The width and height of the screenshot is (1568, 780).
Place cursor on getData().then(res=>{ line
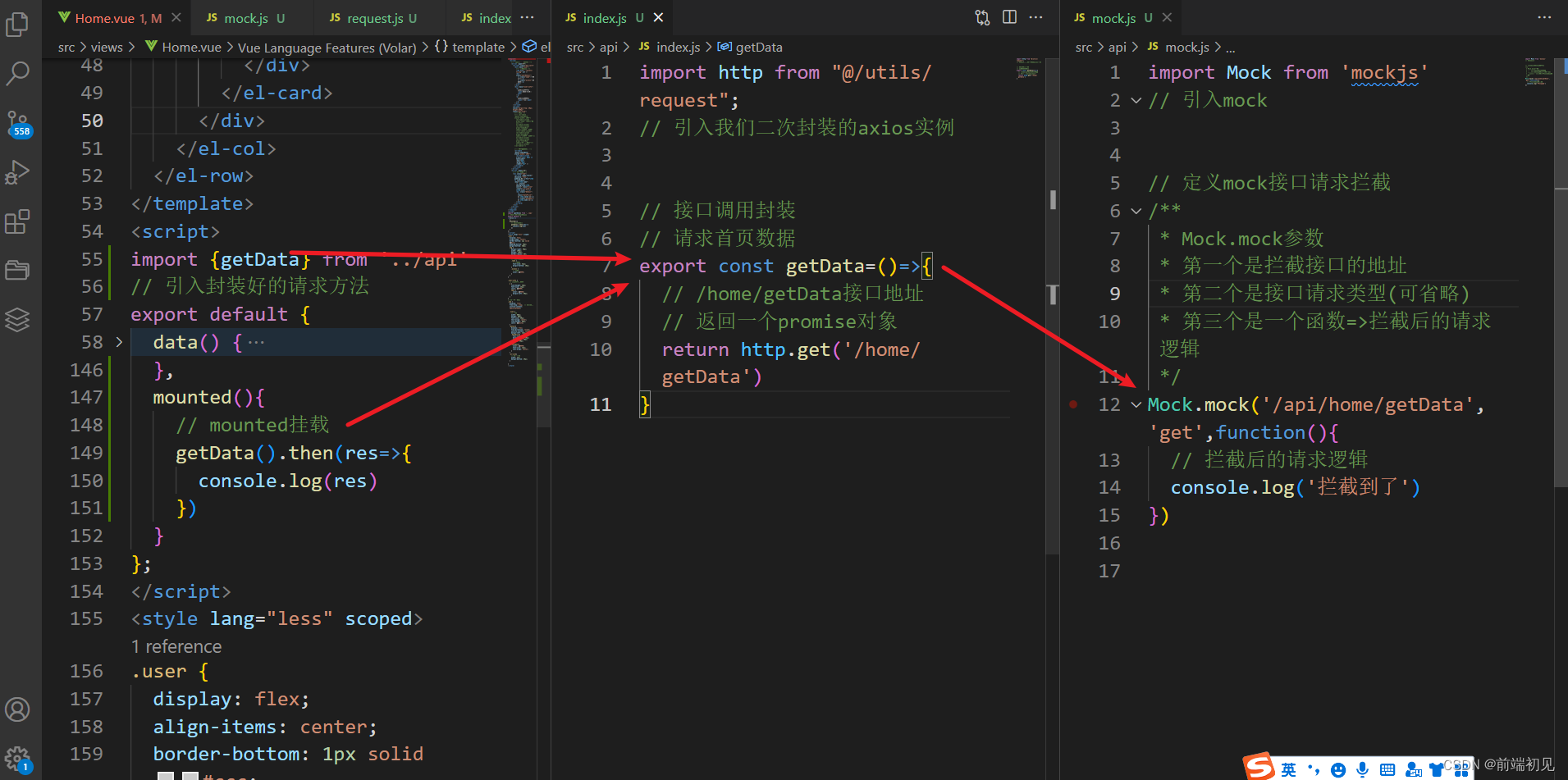(294, 453)
